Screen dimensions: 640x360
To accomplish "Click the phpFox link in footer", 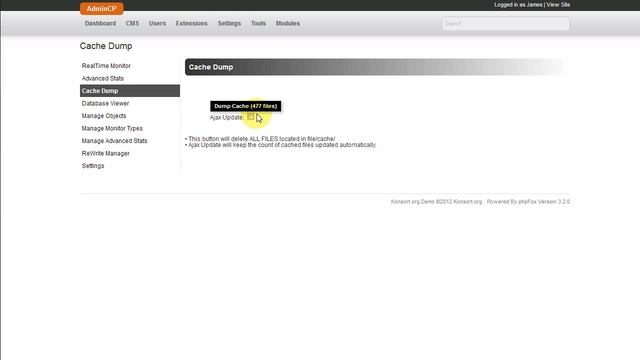I will (527, 202).
